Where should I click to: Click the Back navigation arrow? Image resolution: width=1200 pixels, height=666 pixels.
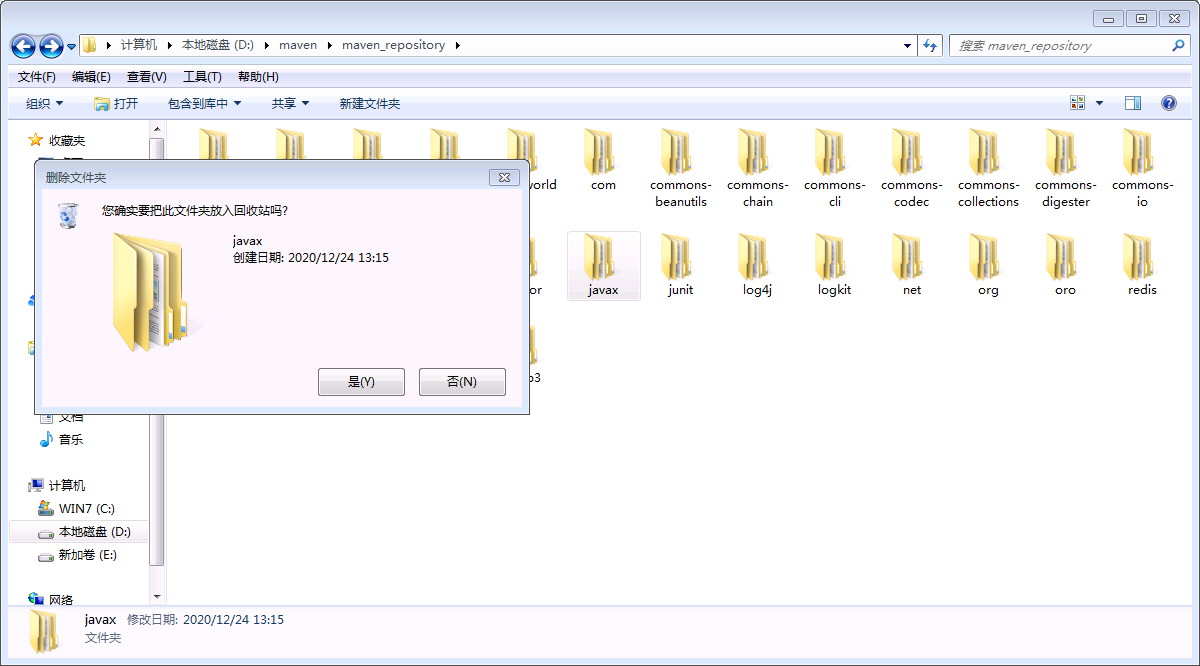[x=24, y=46]
